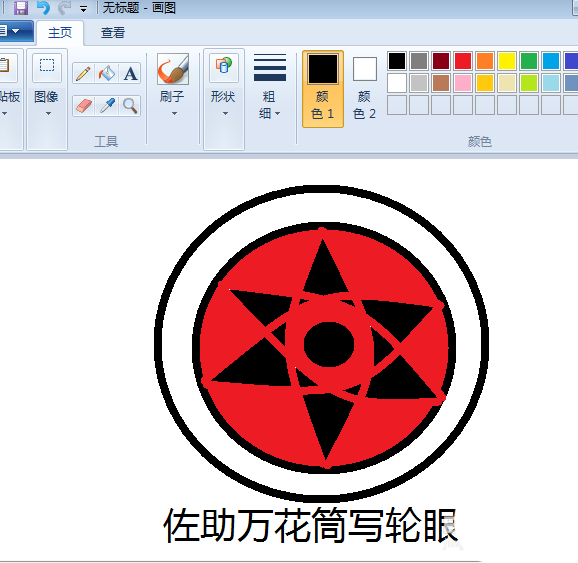Viewport: 578px width, 563px height.
Task: Expand the clipboard (贴板) dropdown arrow
Action: (4, 114)
